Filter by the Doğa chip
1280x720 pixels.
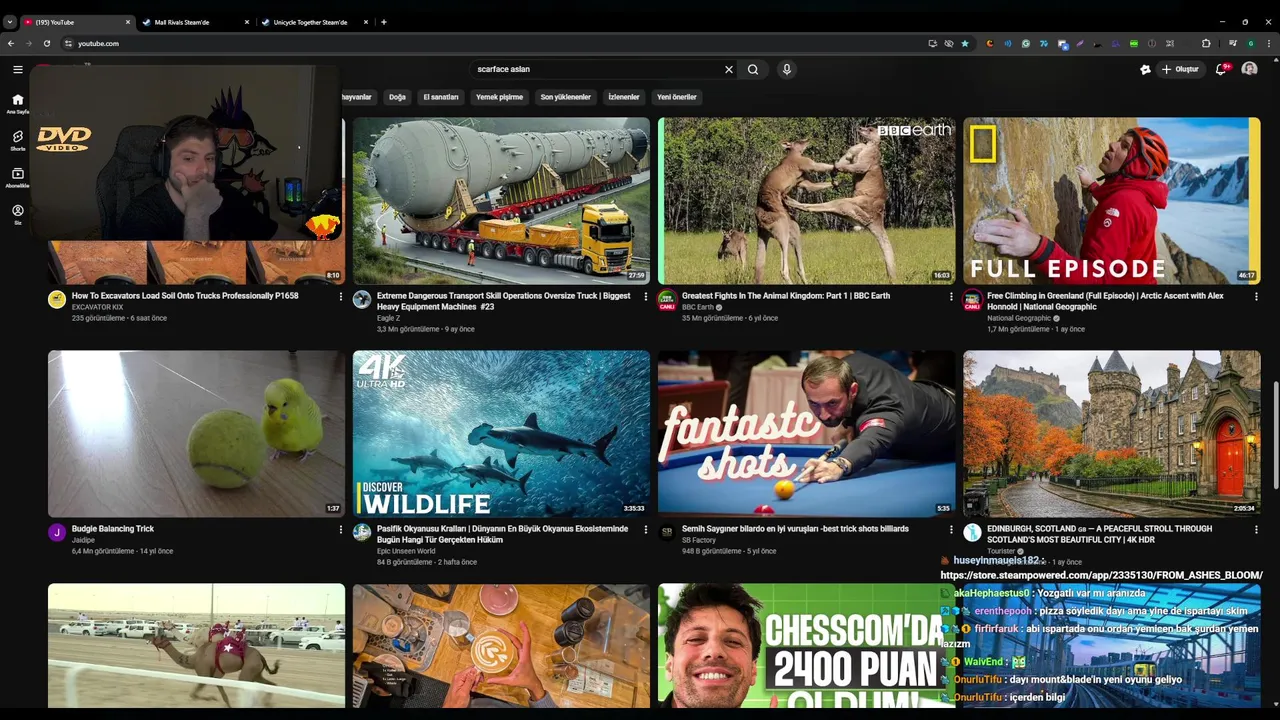[x=397, y=97]
